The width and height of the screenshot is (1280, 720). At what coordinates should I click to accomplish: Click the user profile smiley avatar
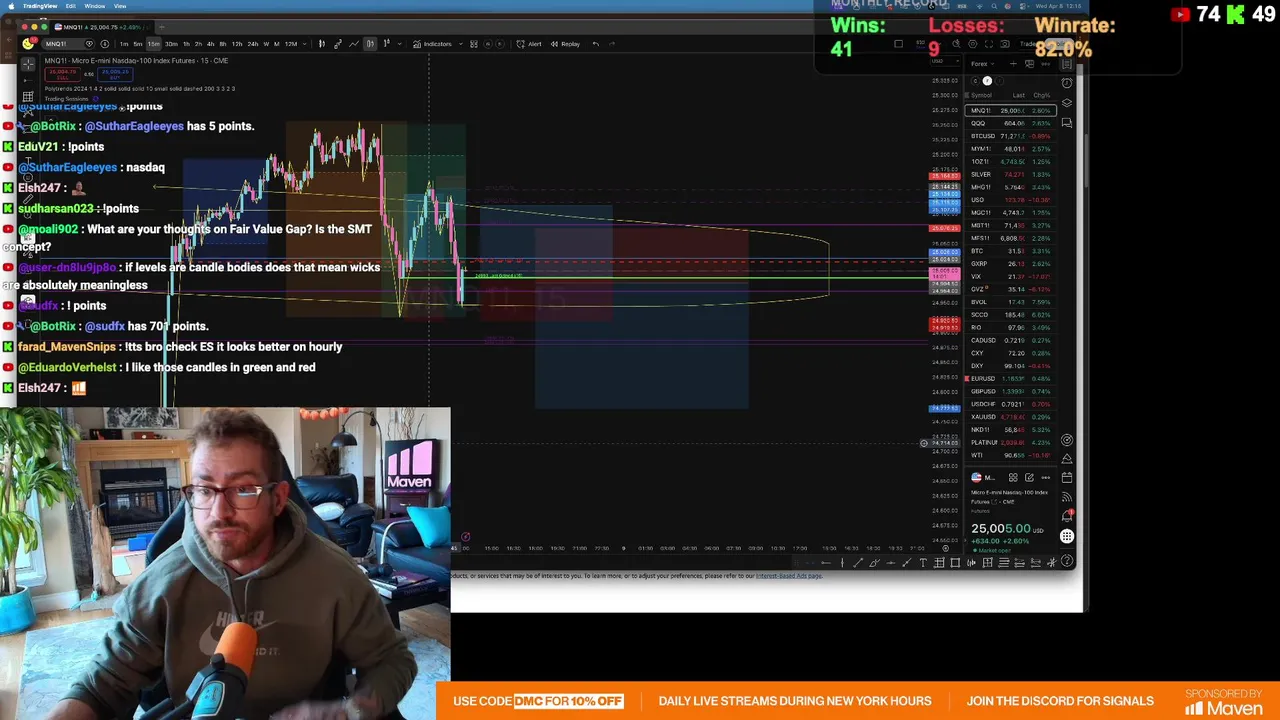point(28,44)
